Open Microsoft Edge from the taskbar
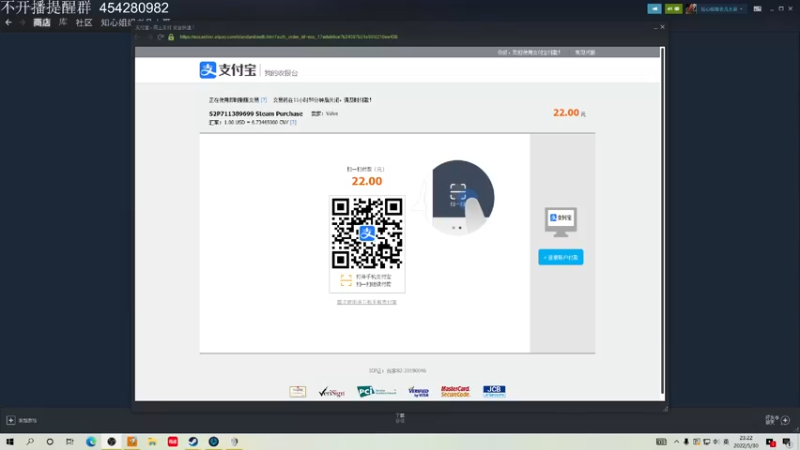 pos(91,441)
